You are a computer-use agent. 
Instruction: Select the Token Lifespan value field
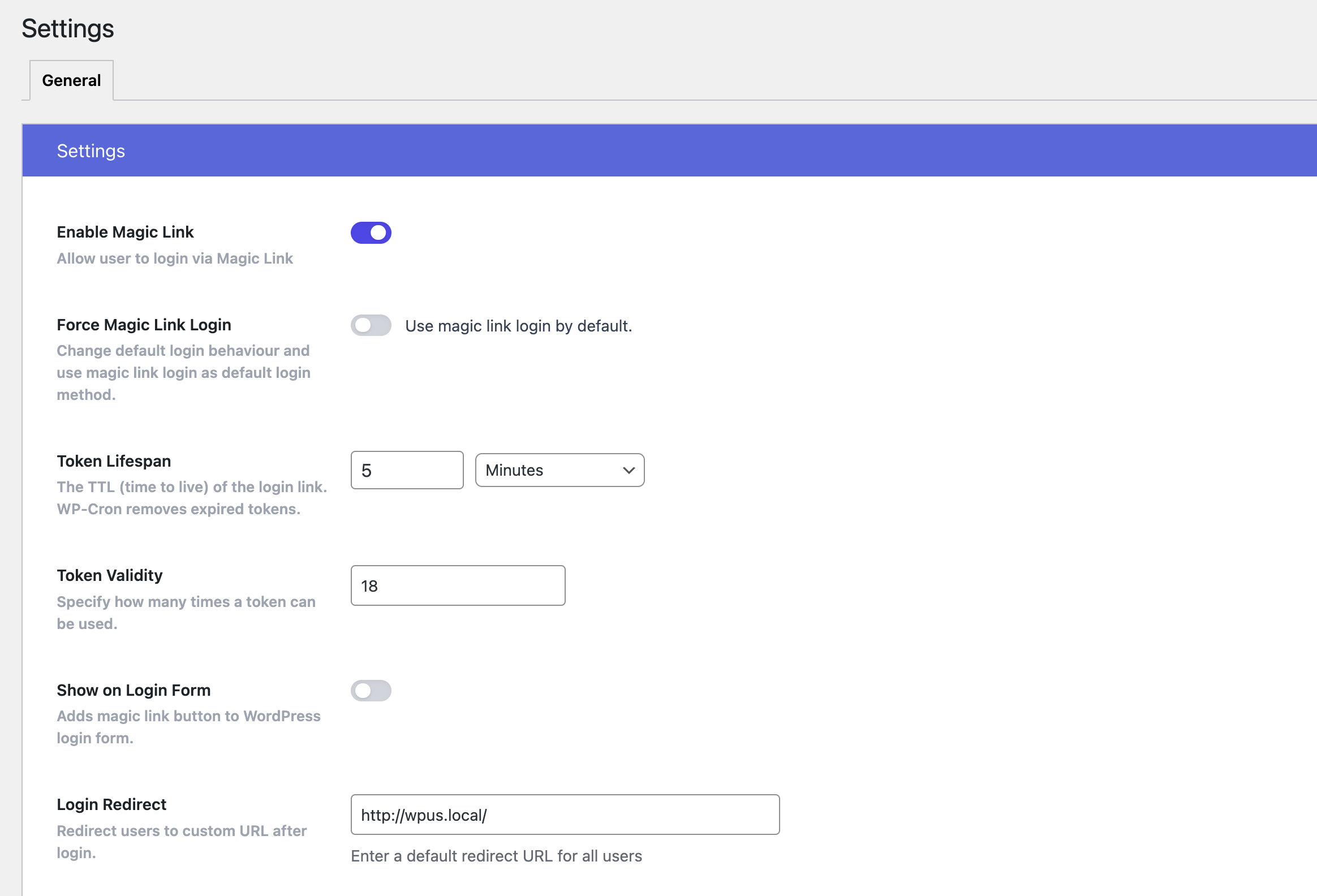pyautogui.click(x=407, y=470)
